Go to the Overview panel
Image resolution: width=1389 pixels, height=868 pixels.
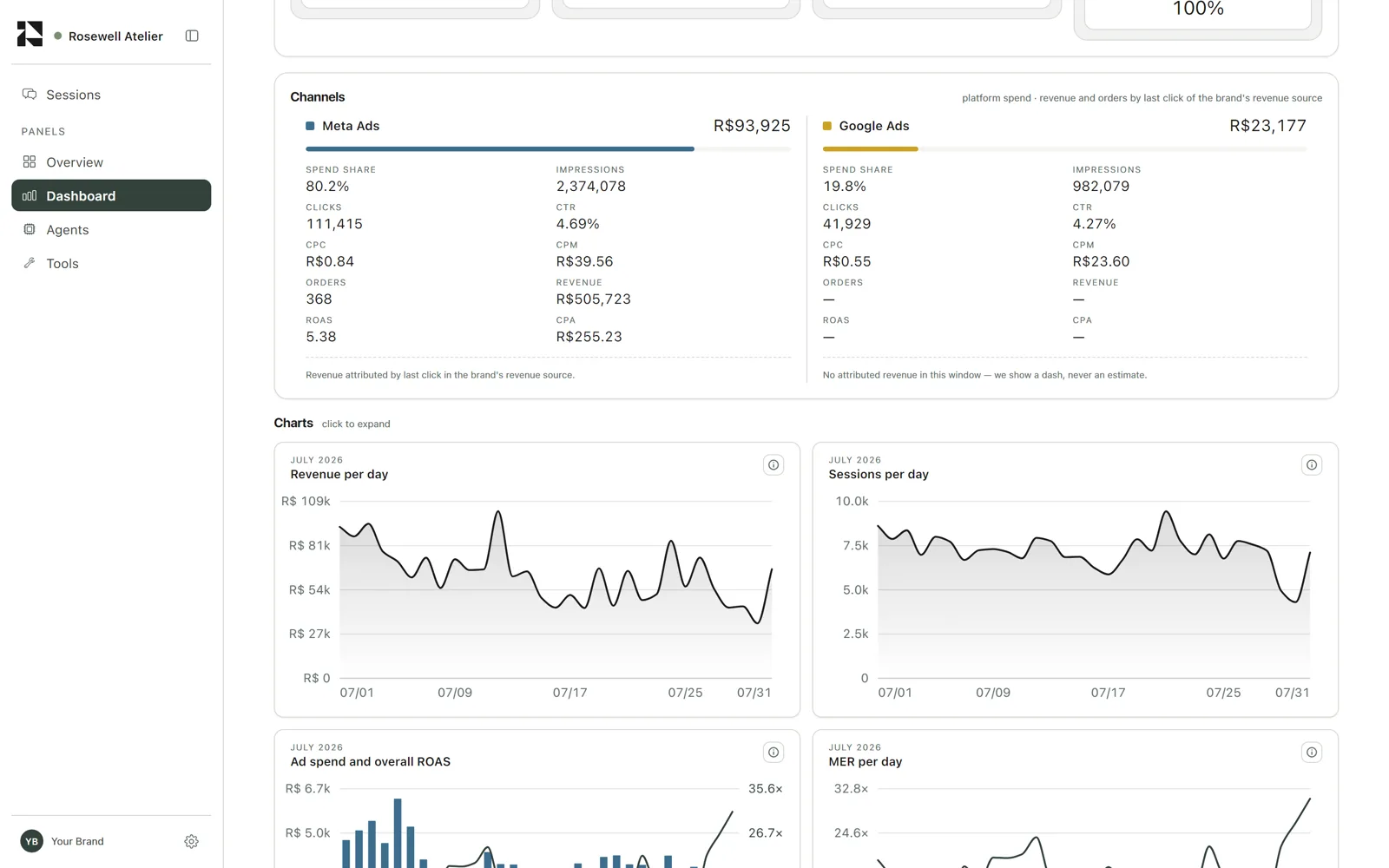[x=111, y=162]
